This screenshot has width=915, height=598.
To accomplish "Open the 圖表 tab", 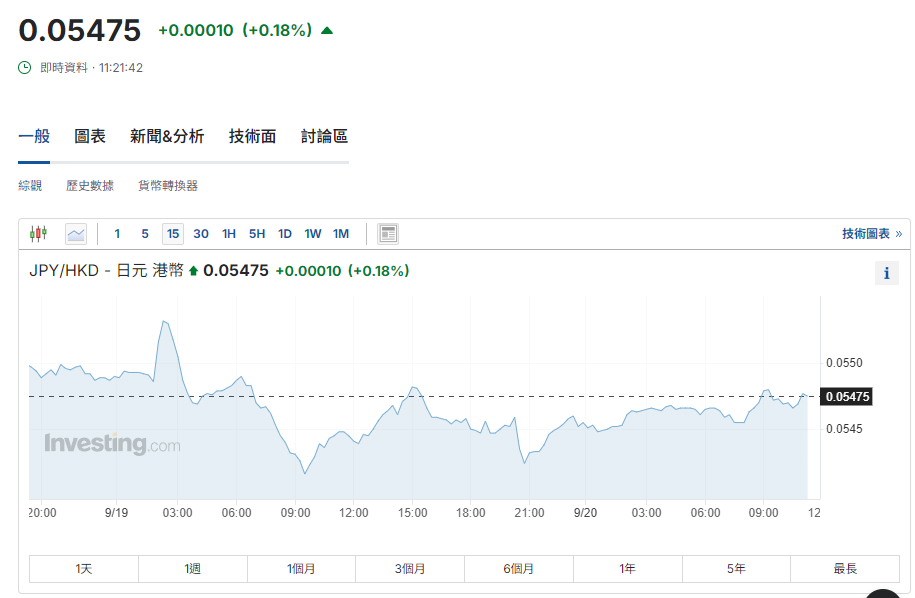I will (90, 137).
